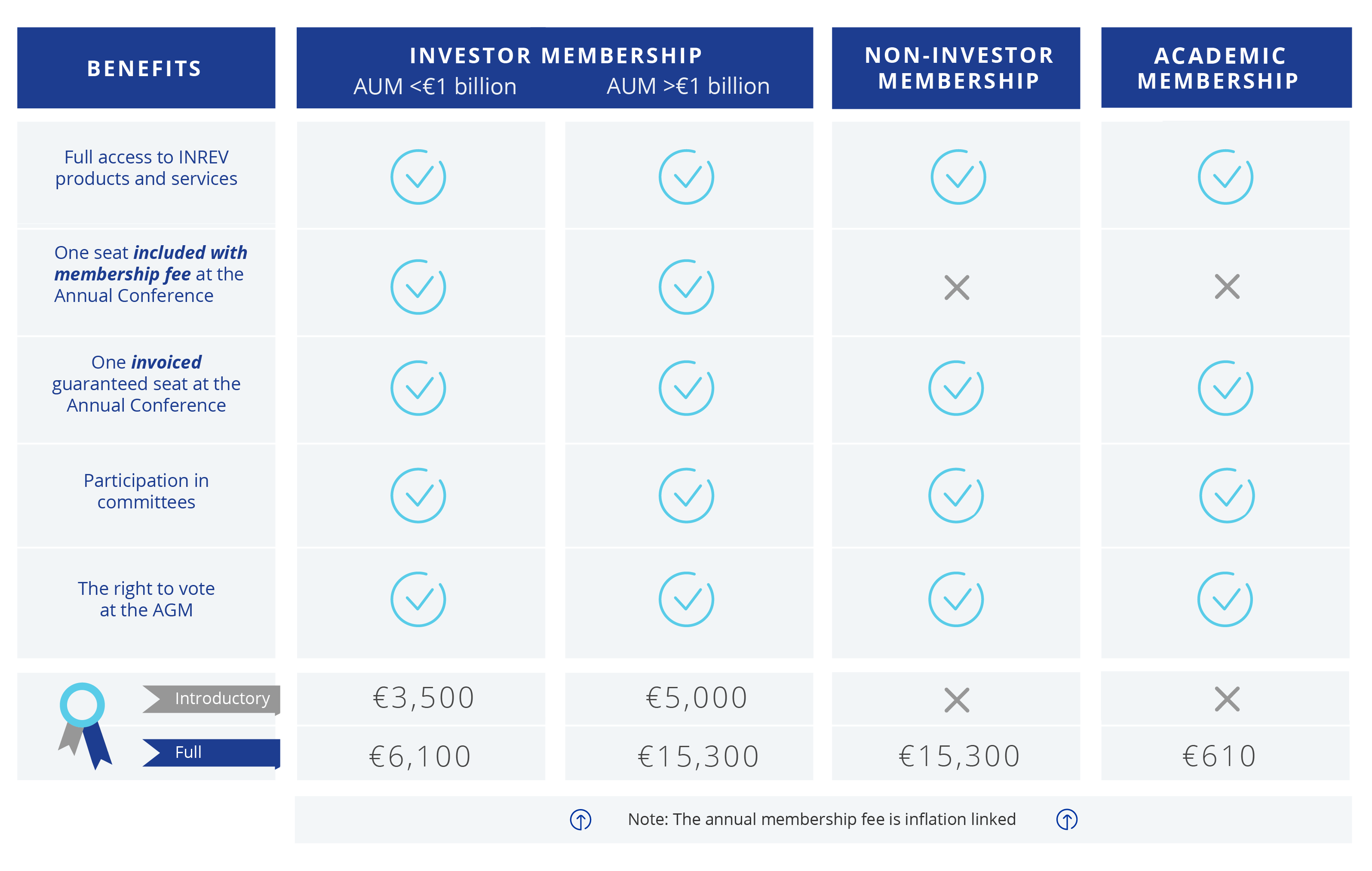Click the Non-Investor Introductory fee X mark

point(957,700)
